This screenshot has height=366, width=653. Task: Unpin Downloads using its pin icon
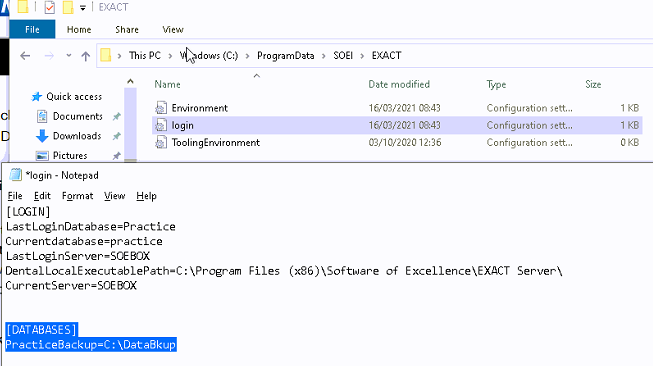pos(117,136)
